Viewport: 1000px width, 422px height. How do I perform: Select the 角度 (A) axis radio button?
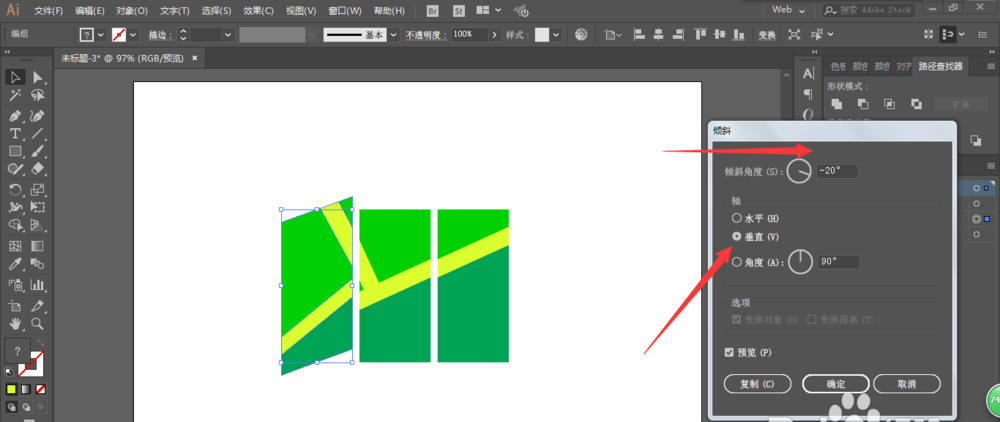pyautogui.click(x=737, y=261)
